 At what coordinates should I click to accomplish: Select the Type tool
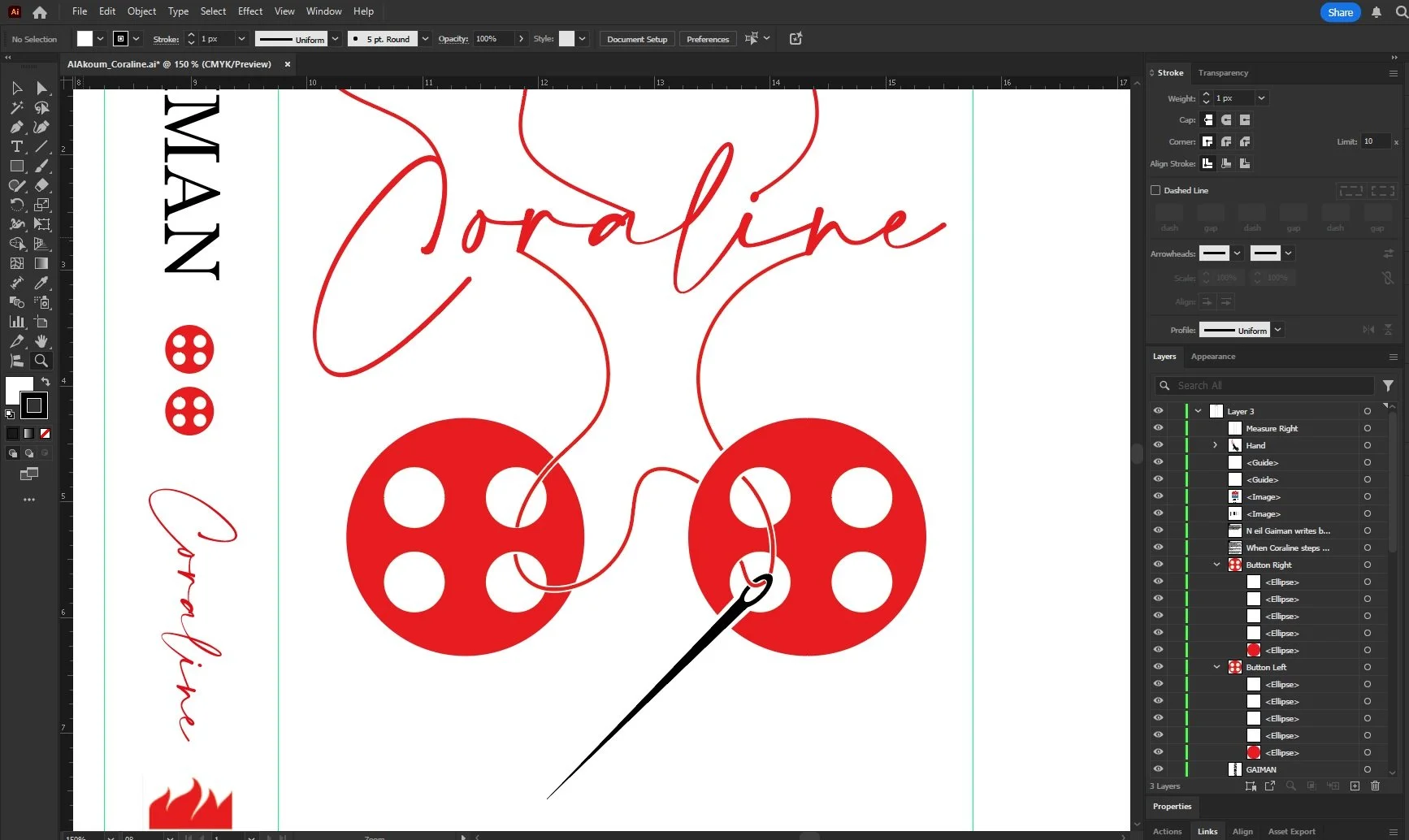pyautogui.click(x=16, y=147)
